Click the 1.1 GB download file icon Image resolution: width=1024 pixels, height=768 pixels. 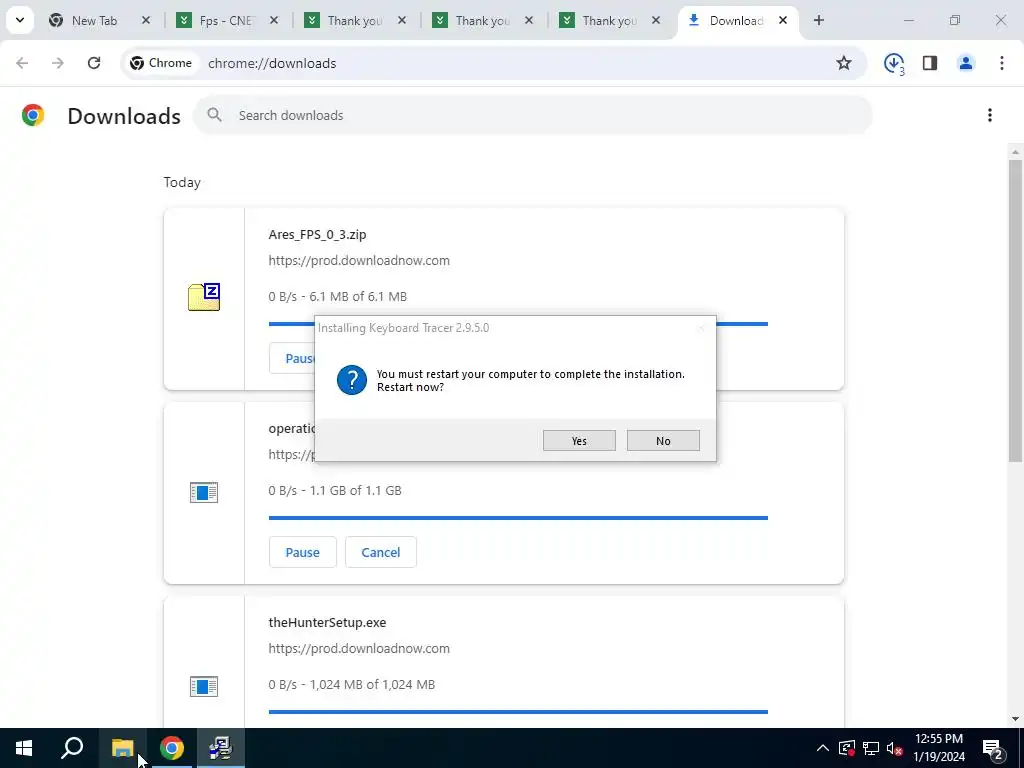(x=204, y=492)
